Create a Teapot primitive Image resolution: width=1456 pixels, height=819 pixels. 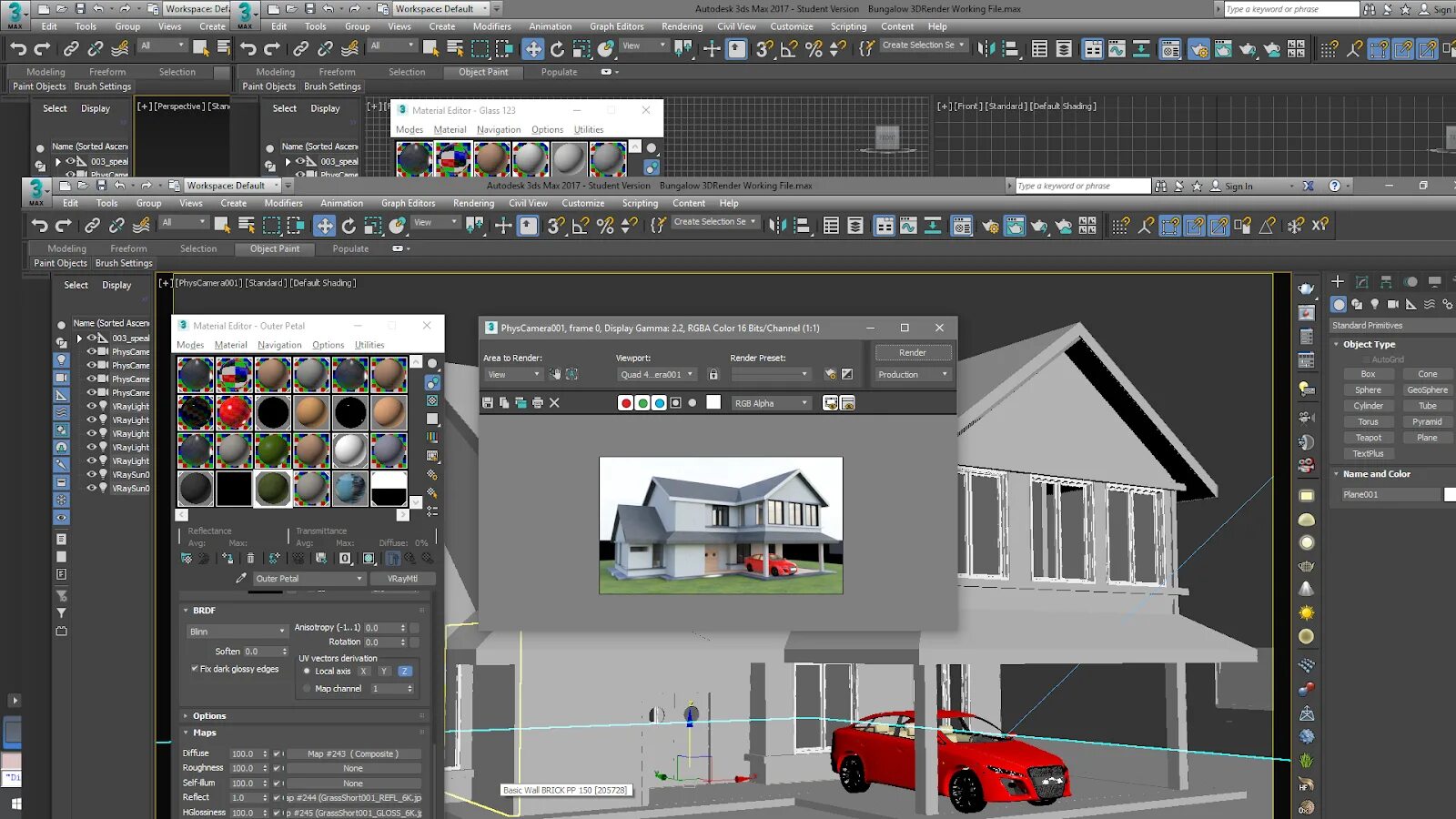point(1369,438)
